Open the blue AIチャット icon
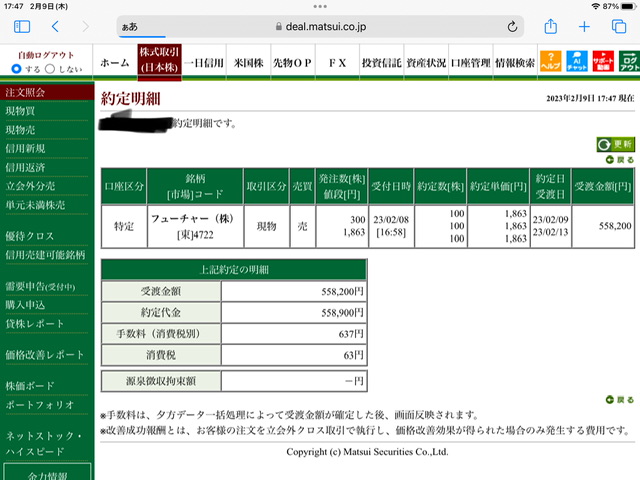The image size is (640, 480). coord(577,61)
